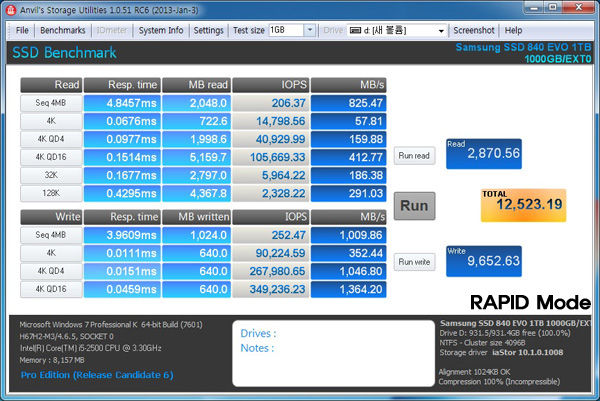
Task: Click write 4K QD16 IOPS 349,236.23
Action: pyautogui.click(x=271, y=289)
